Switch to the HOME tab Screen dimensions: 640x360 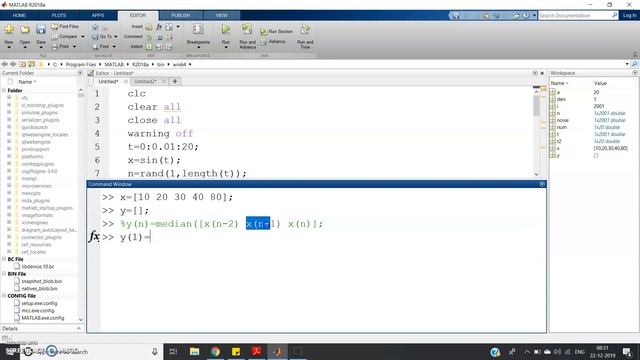tap(19, 16)
